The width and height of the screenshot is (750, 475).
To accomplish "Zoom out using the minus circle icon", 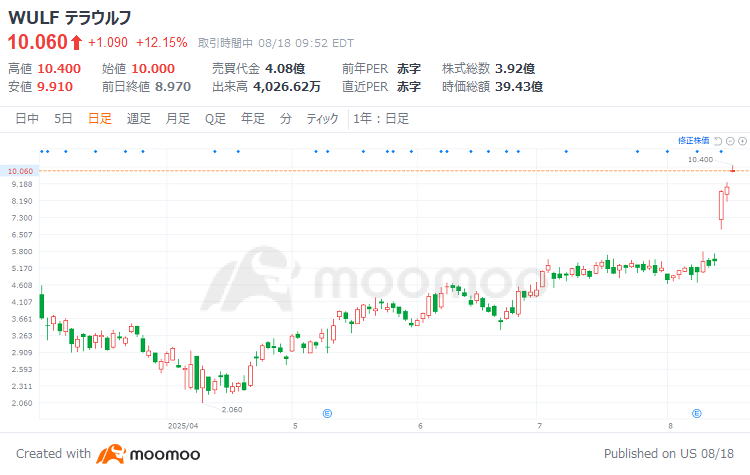I will (x=730, y=141).
